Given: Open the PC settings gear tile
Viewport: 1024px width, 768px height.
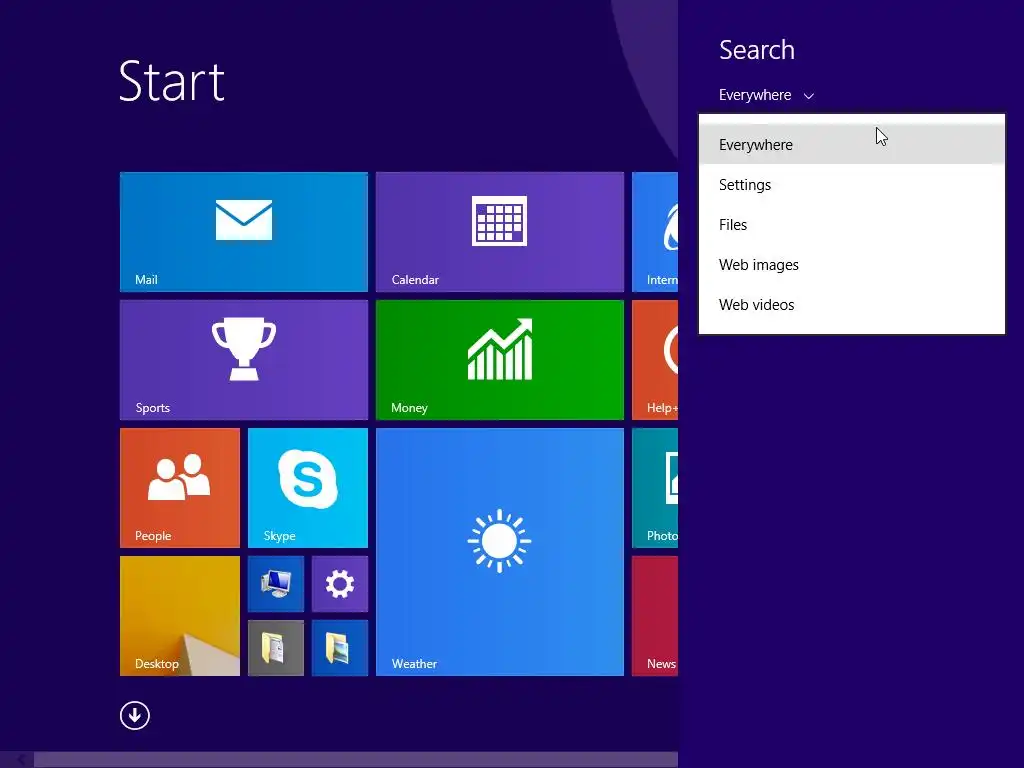Looking at the screenshot, I should click(340, 584).
